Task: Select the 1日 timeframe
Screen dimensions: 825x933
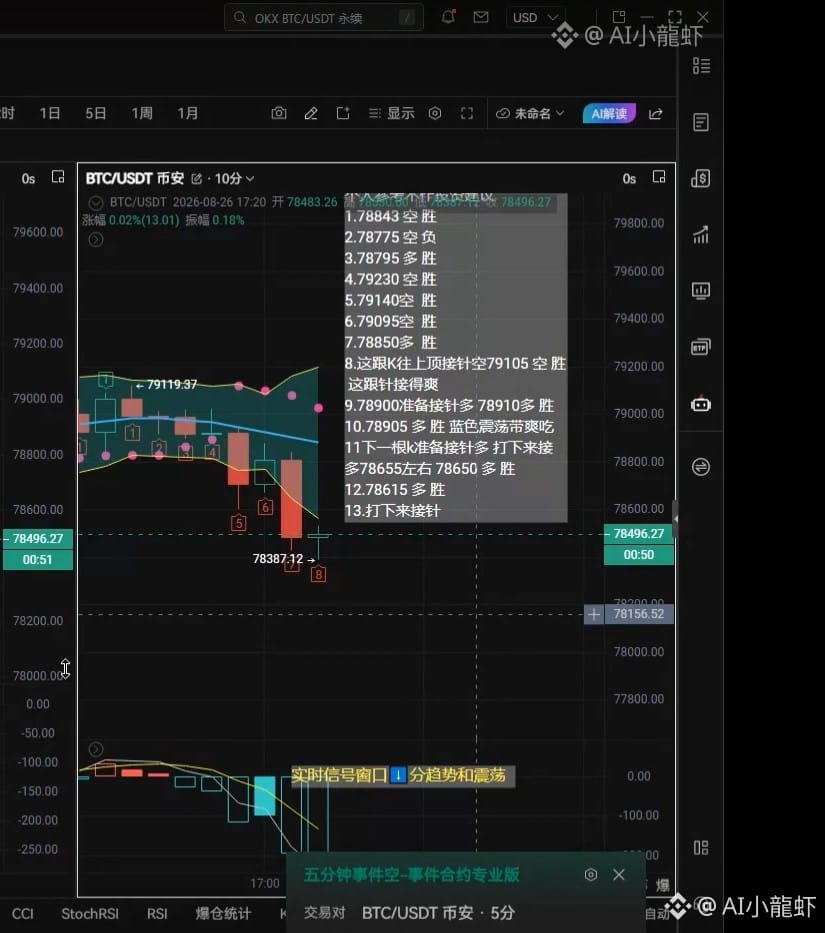Action: click(49, 113)
